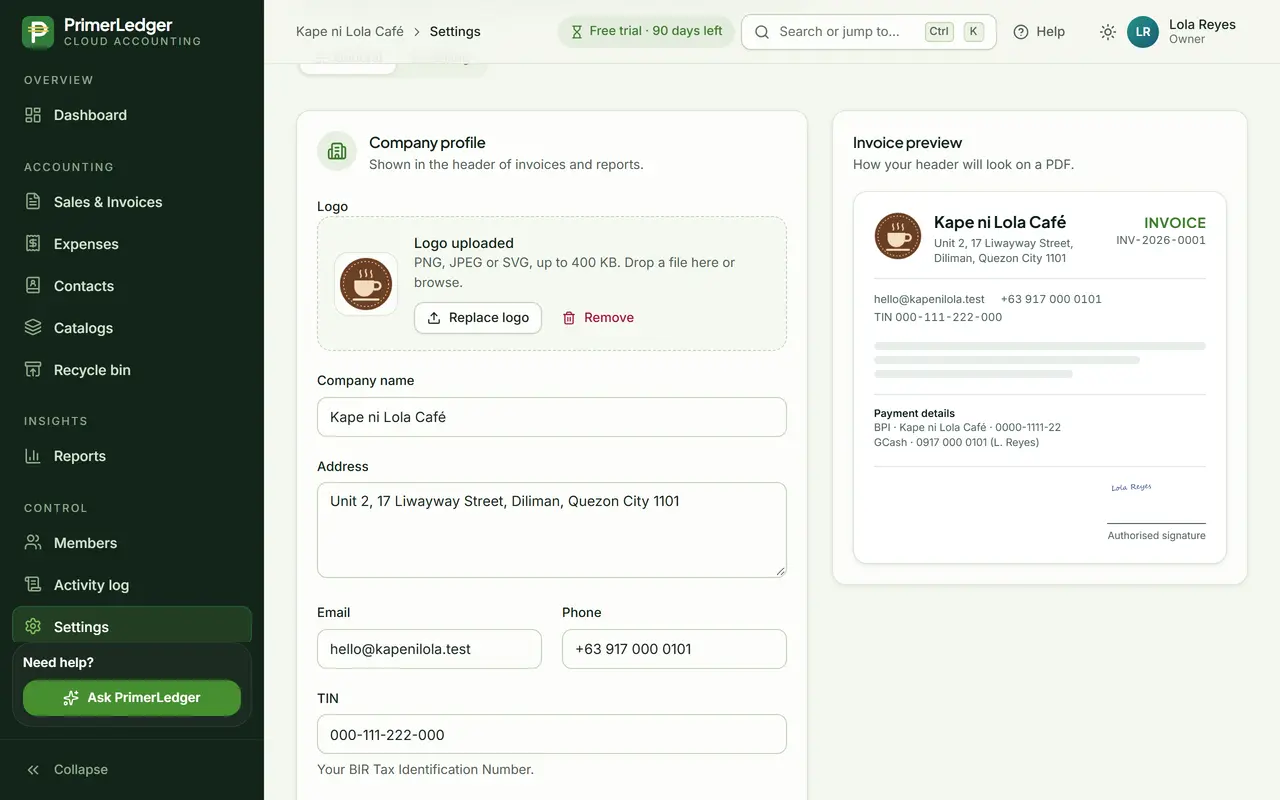Click the resize grip of Address box
Viewport: 1280px width, 800px height.
coord(780,571)
